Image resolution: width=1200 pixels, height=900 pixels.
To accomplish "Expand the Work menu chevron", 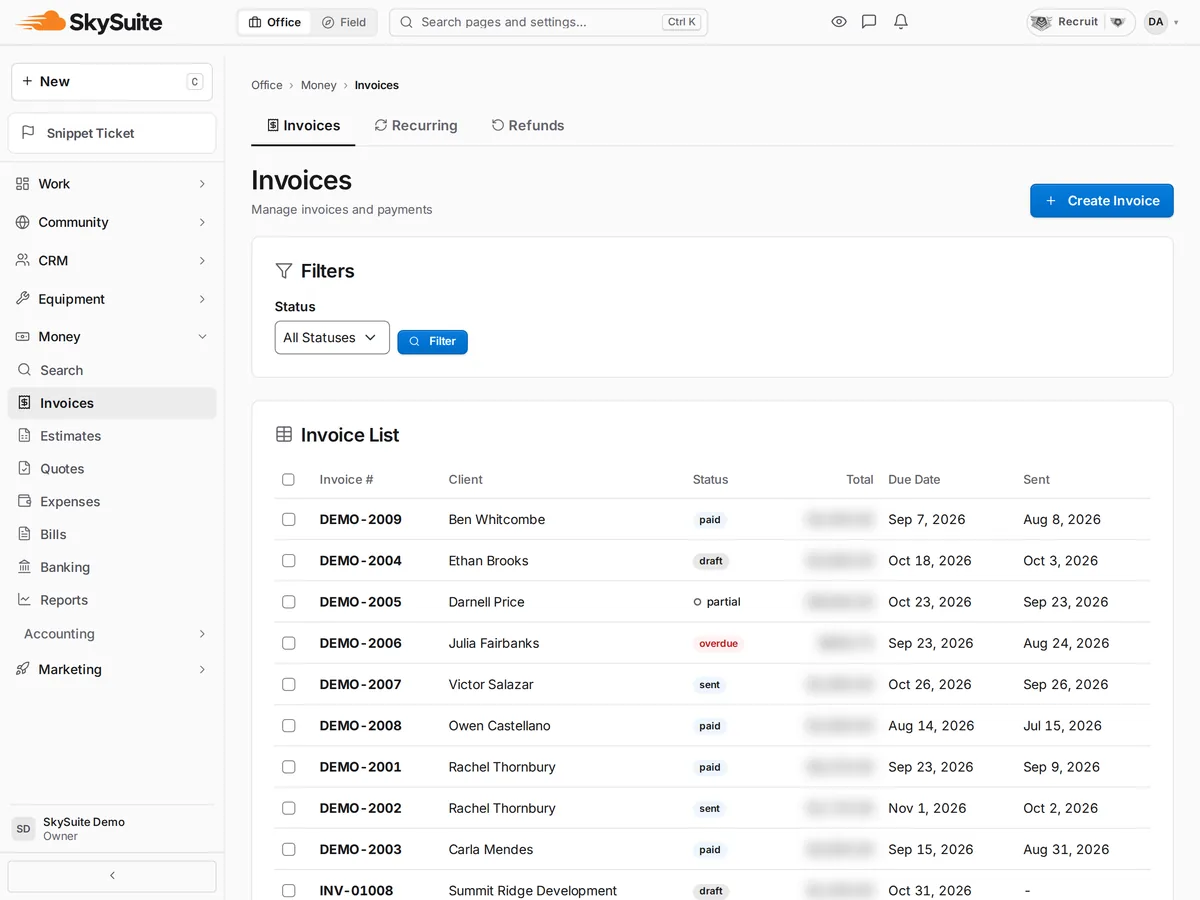I will click(x=202, y=184).
